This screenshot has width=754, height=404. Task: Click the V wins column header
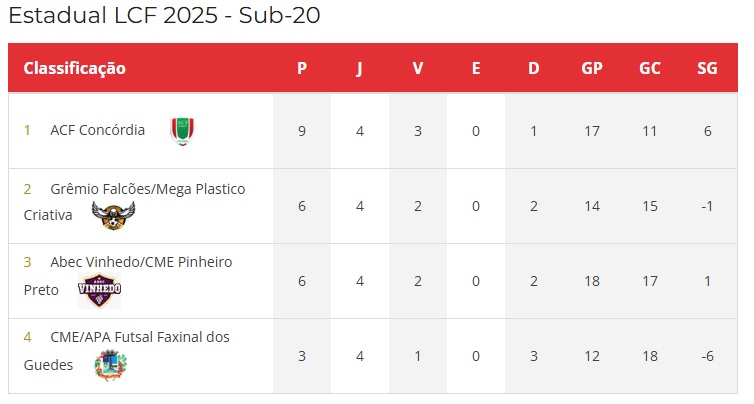point(418,68)
